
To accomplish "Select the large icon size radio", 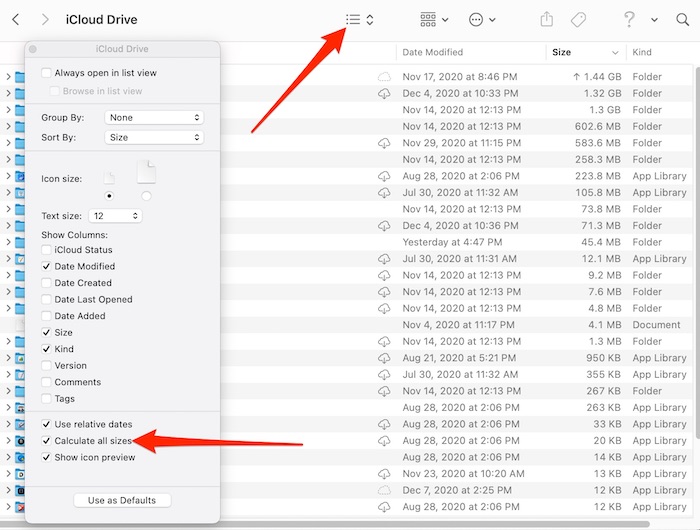I will click(146, 196).
